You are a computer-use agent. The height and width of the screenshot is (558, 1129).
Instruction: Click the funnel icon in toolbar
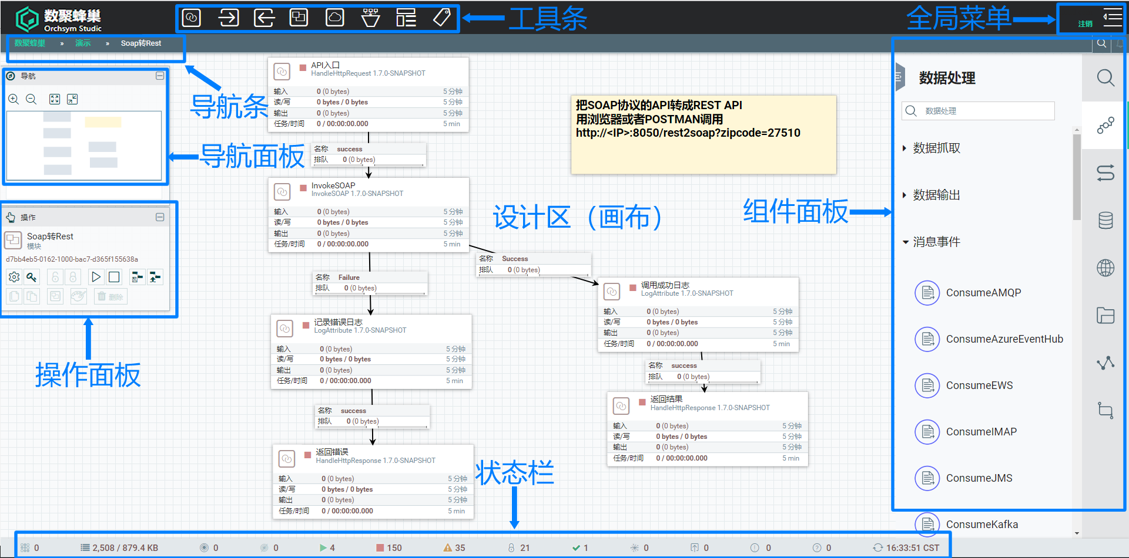[370, 18]
